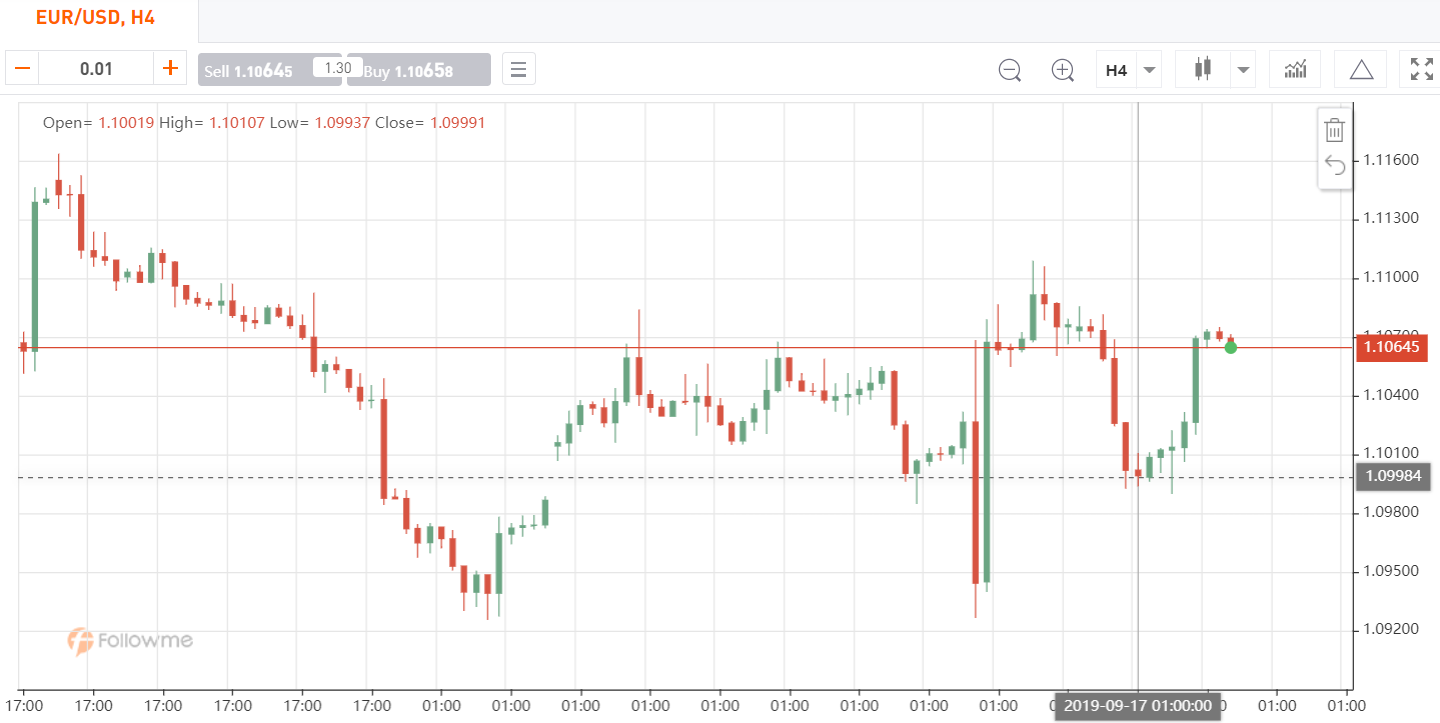
Task: Zoom out the chart with magnifier minus
Action: [x=1010, y=70]
